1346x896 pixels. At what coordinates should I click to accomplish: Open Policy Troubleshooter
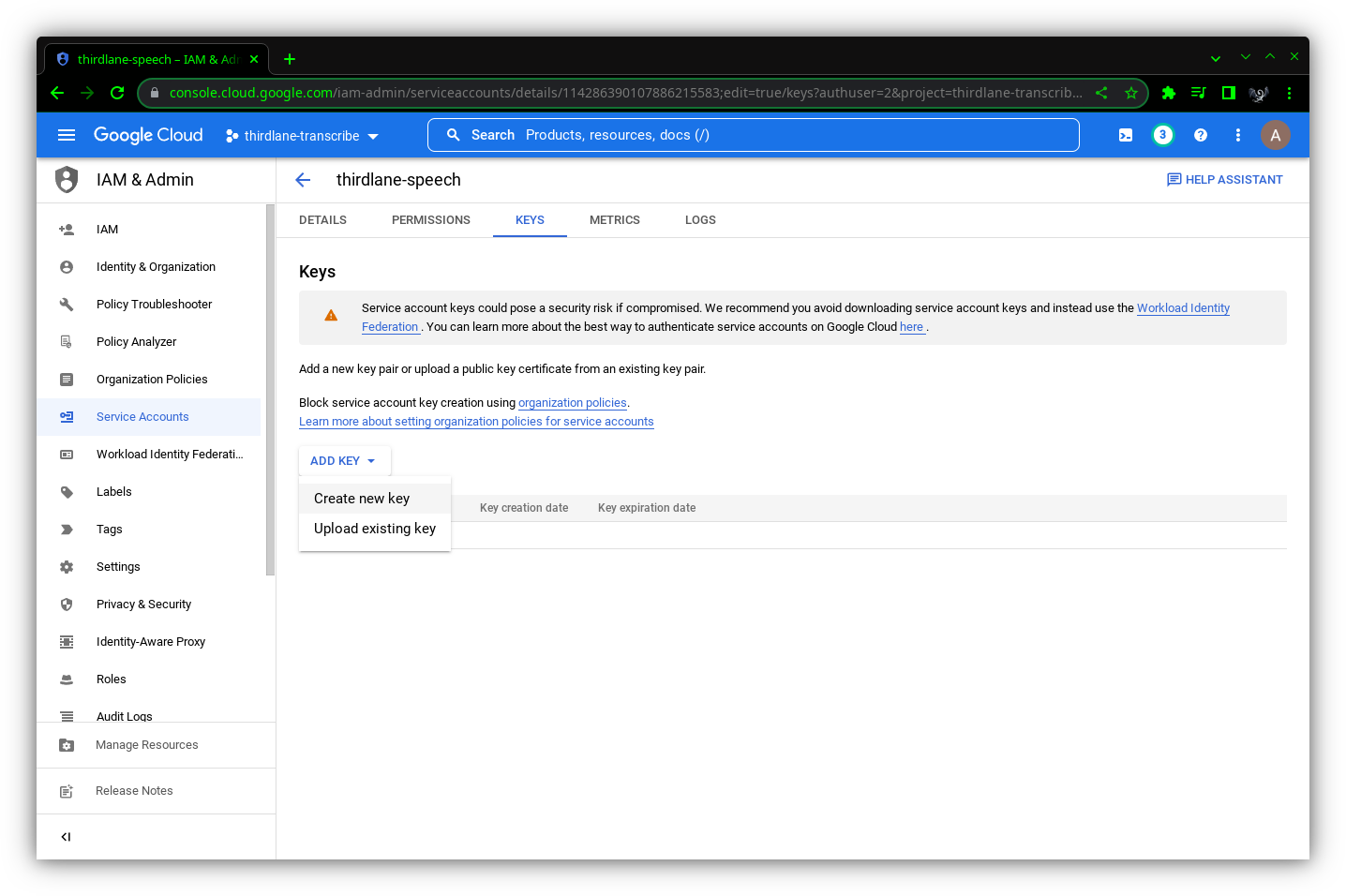(x=149, y=305)
